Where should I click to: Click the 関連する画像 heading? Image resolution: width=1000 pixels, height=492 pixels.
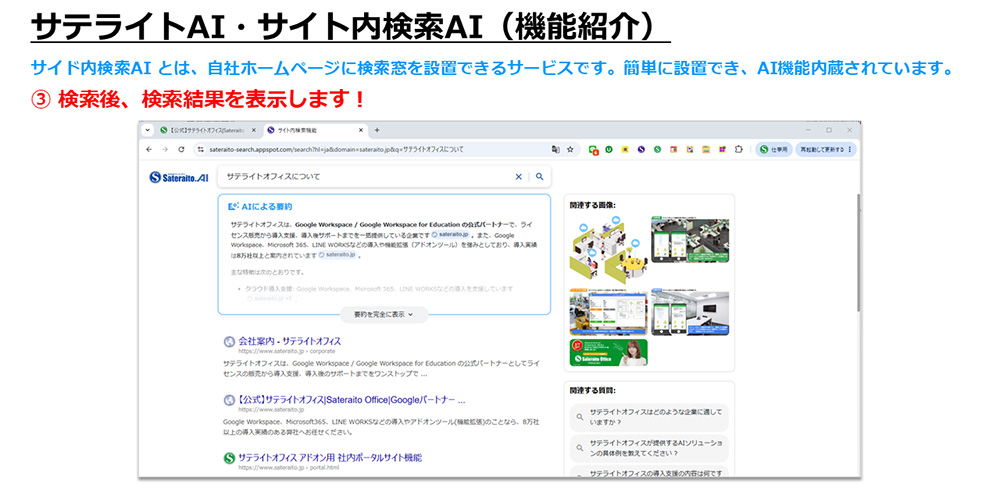pos(592,205)
